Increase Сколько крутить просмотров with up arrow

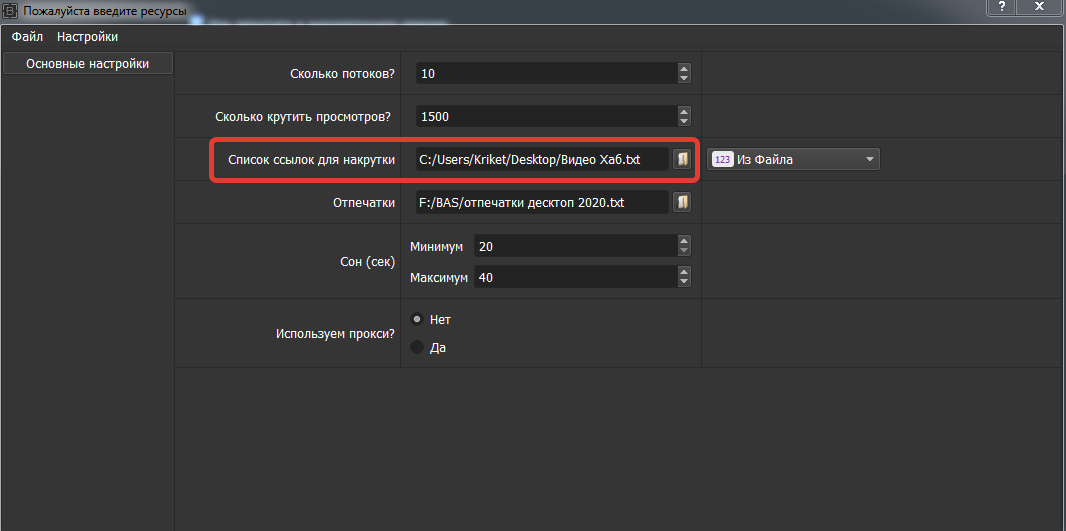click(x=684, y=111)
